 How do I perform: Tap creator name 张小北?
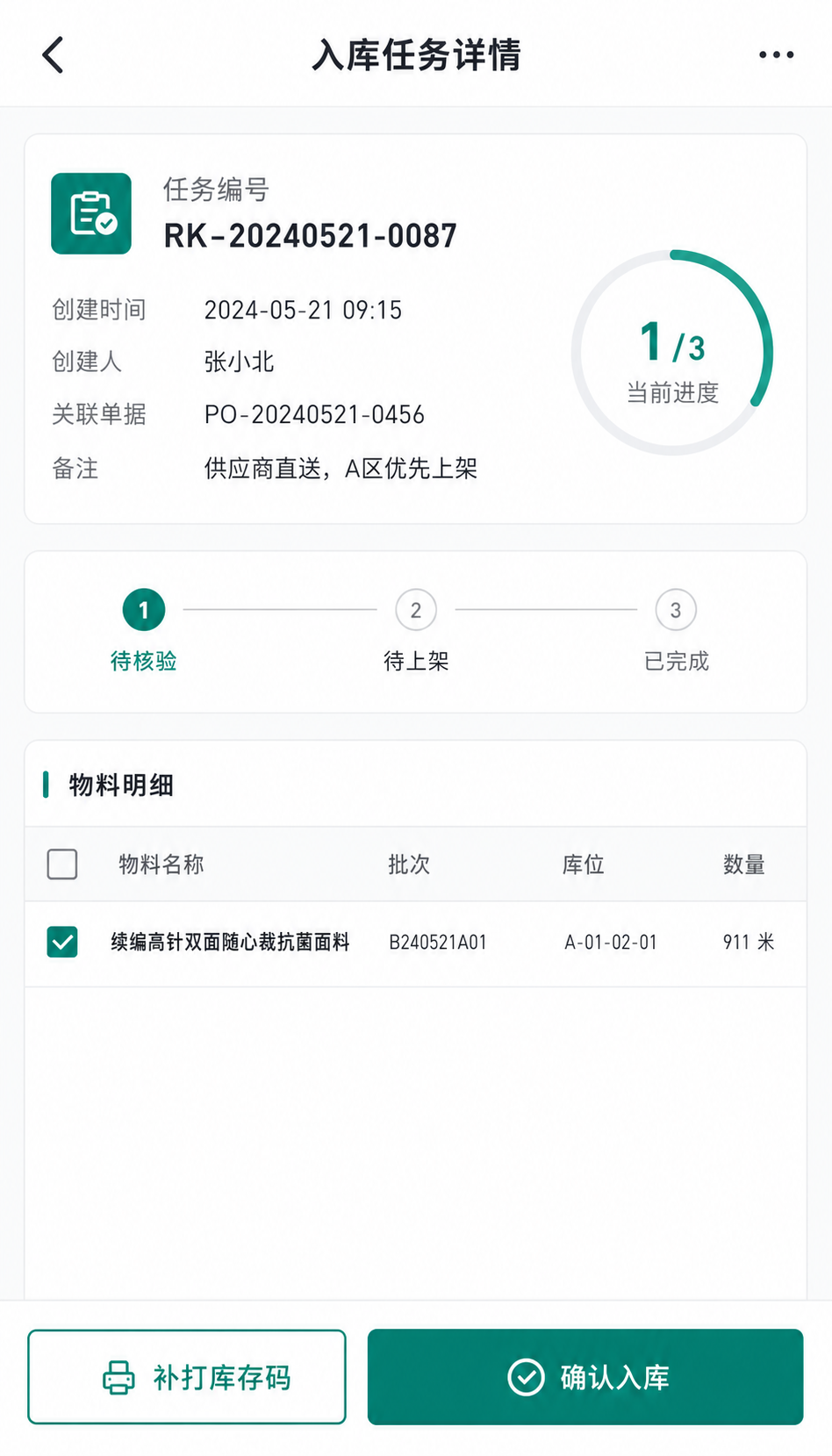coord(239,362)
